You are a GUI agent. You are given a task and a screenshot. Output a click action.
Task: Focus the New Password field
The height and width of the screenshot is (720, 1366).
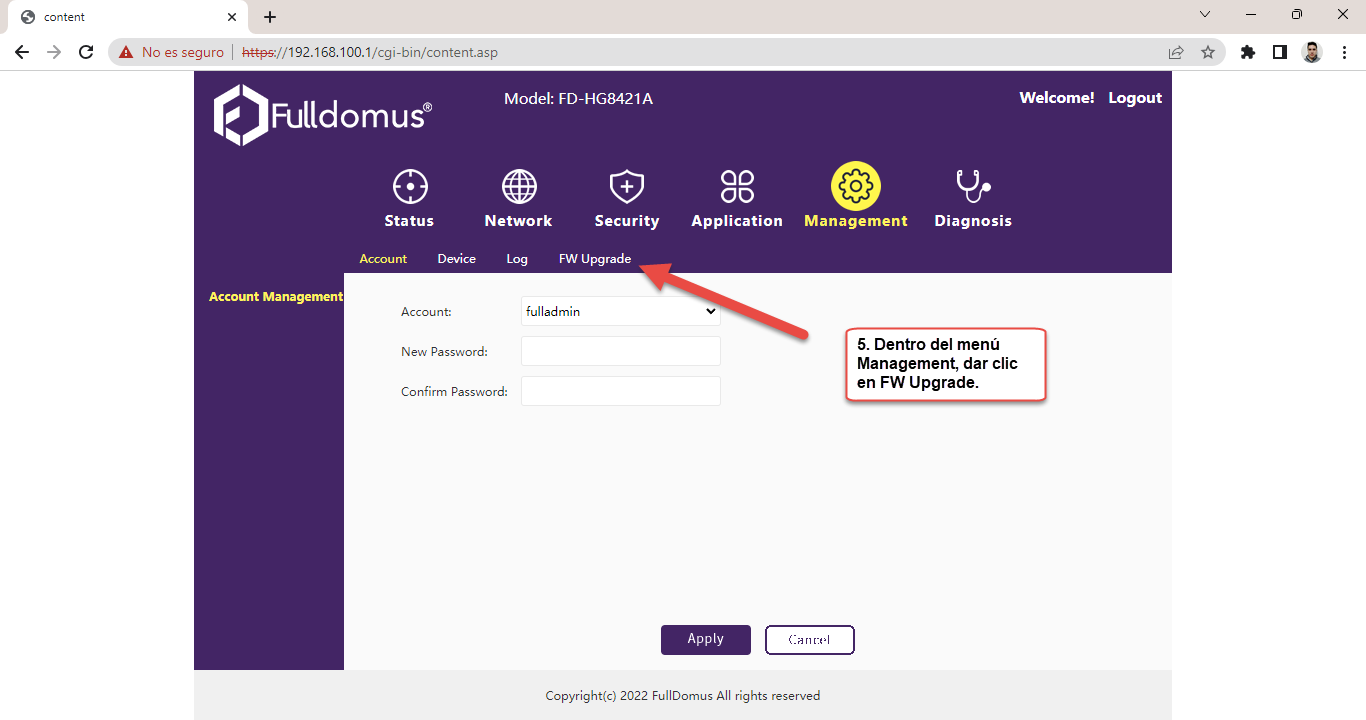[621, 351]
